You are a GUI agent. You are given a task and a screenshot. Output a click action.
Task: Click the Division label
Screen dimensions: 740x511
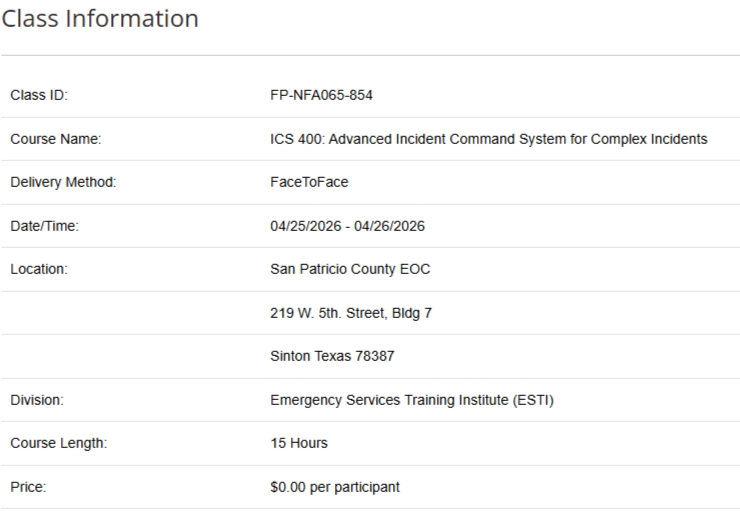(38, 400)
